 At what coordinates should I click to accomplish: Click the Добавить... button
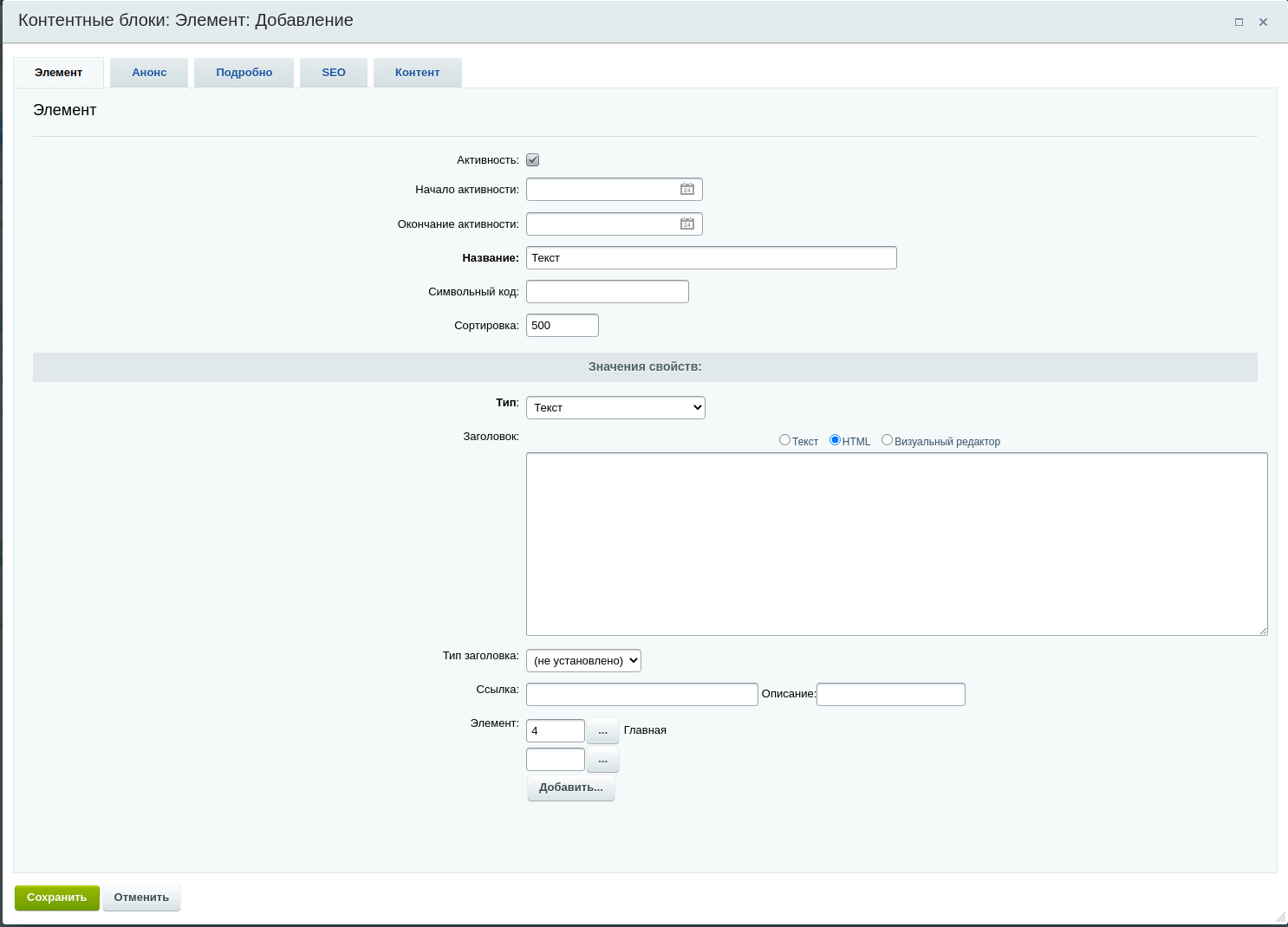pos(570,788)
